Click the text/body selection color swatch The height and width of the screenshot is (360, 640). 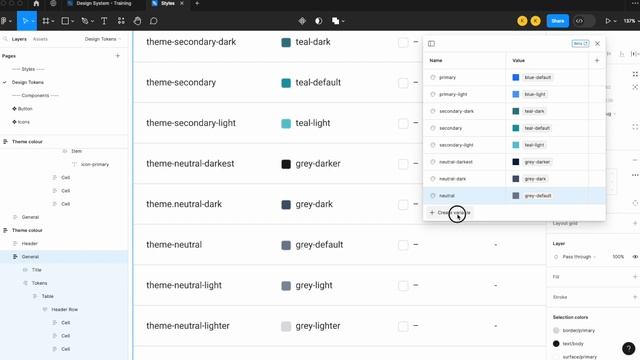click(556, 344)
